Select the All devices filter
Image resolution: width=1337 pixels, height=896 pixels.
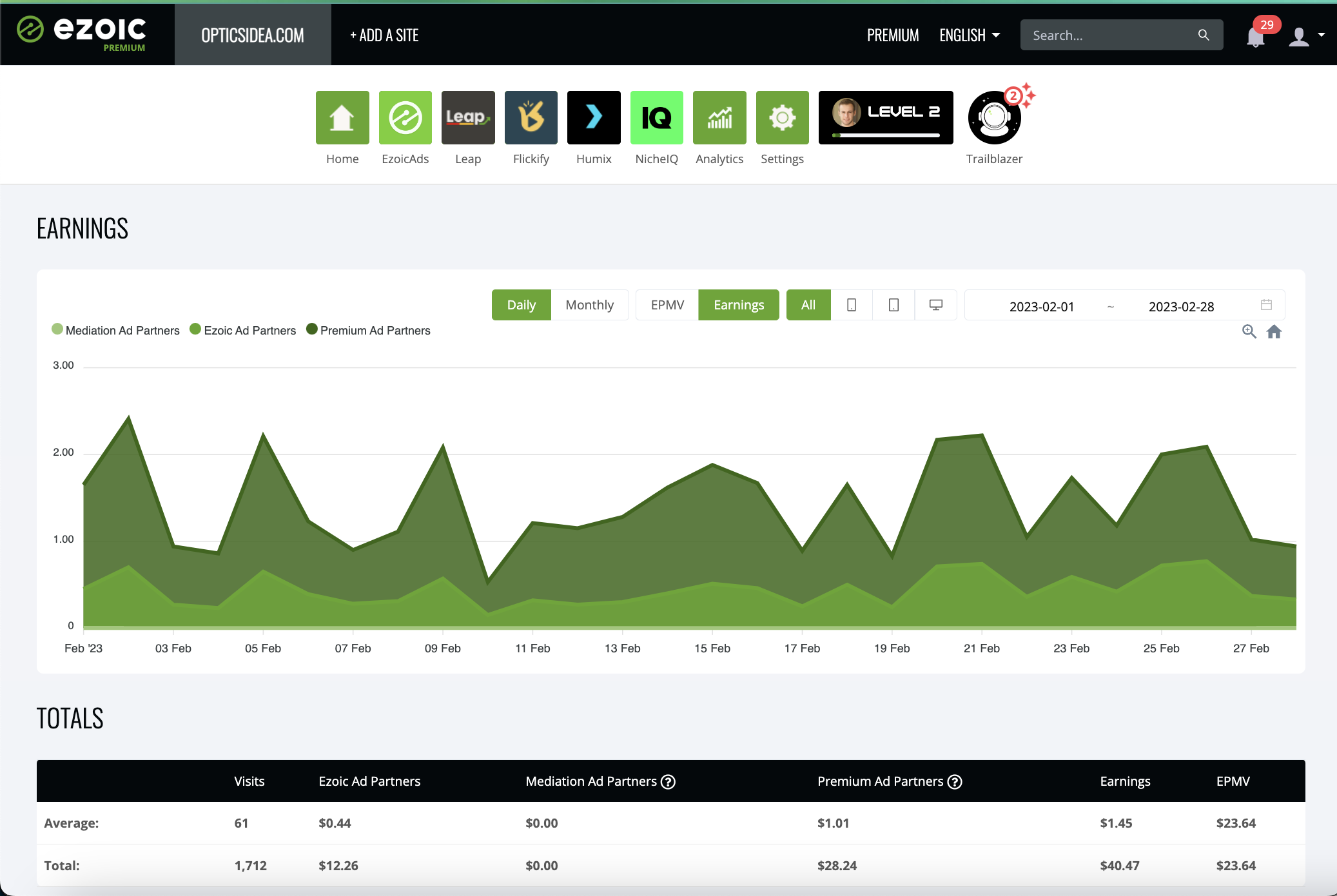[x=808, y=305]
